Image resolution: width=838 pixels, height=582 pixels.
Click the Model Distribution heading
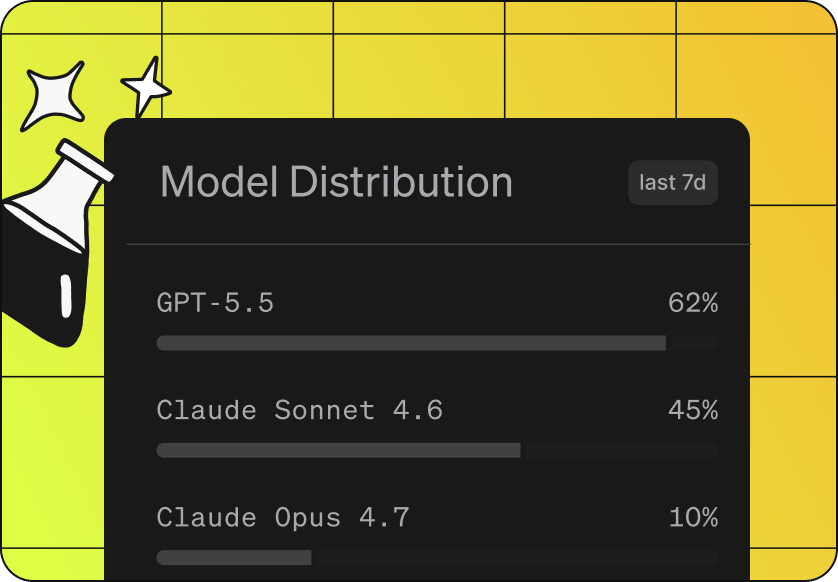(336, 182)
